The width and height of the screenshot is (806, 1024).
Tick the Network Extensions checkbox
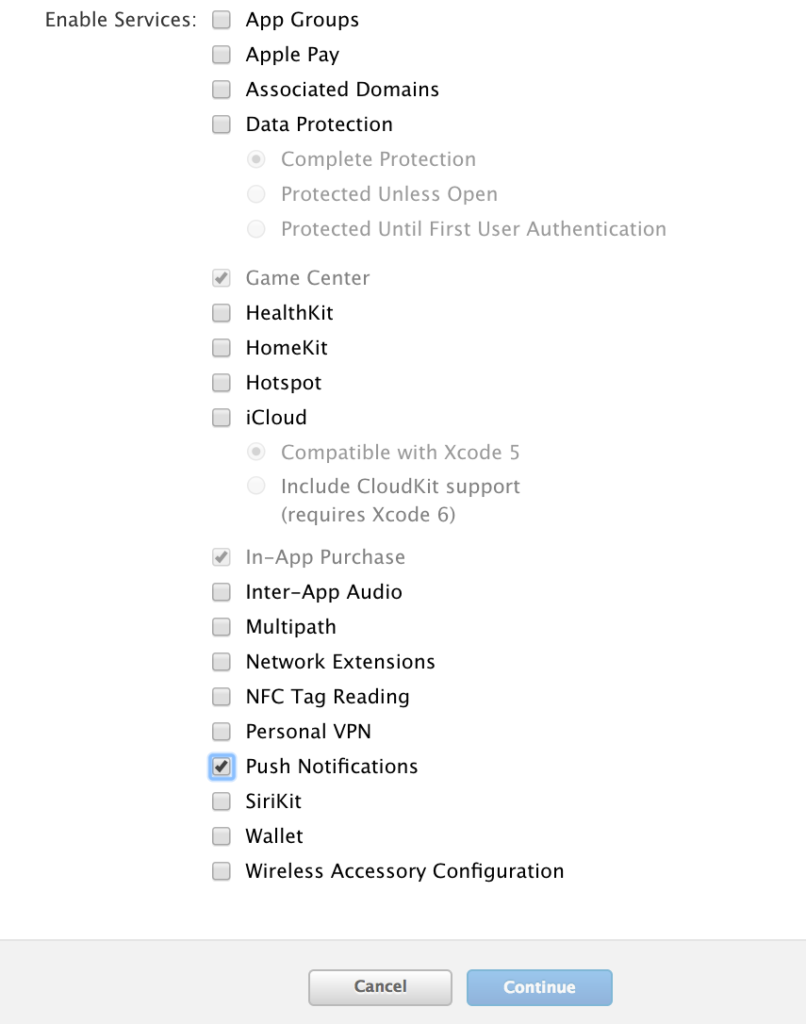(221, 662)
